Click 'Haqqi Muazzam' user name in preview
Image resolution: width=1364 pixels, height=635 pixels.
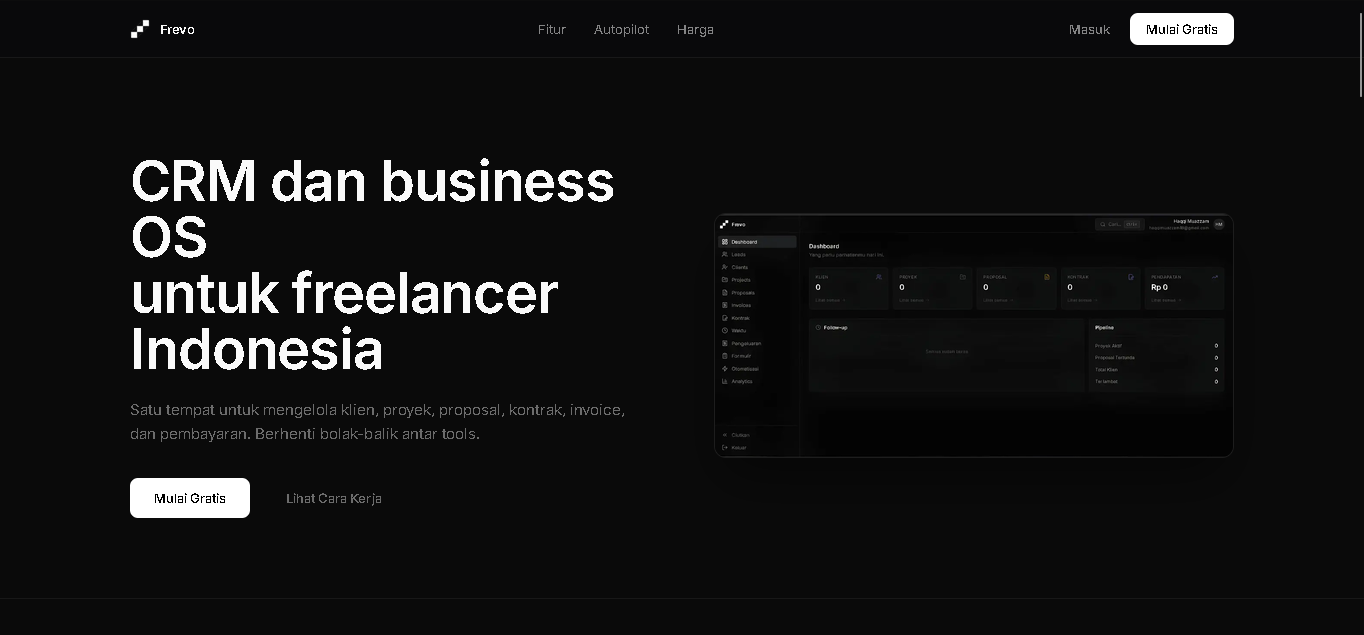[x=1191, y=221]
